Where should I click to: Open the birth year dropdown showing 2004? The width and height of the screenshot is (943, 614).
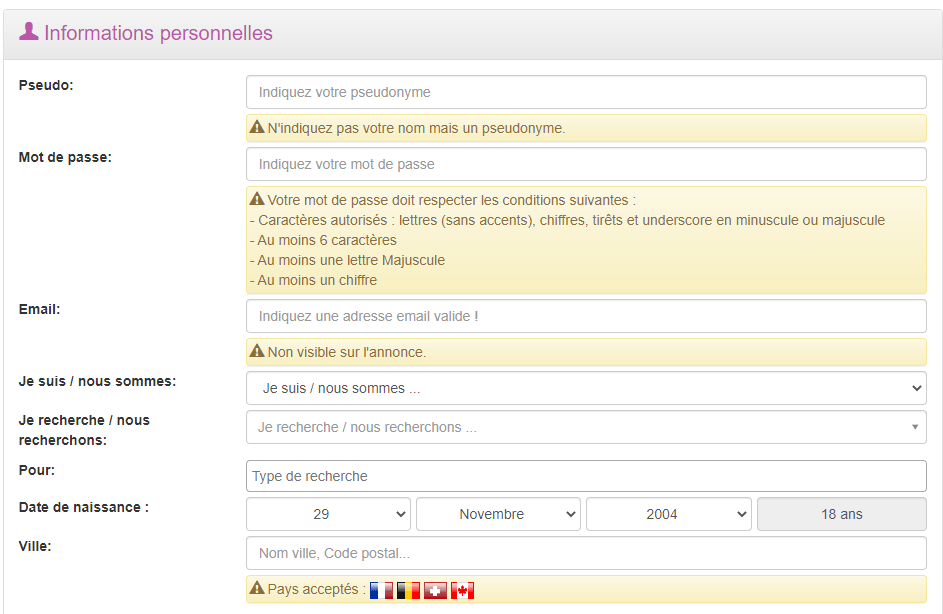[x=669, y=514]
